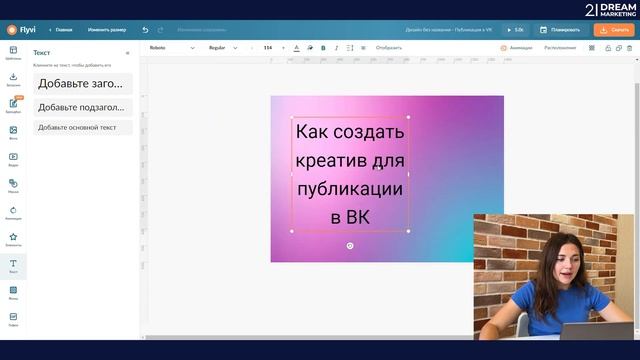Click the Resize button in header
Screen dimensions: 640x360
click(107, 30)
